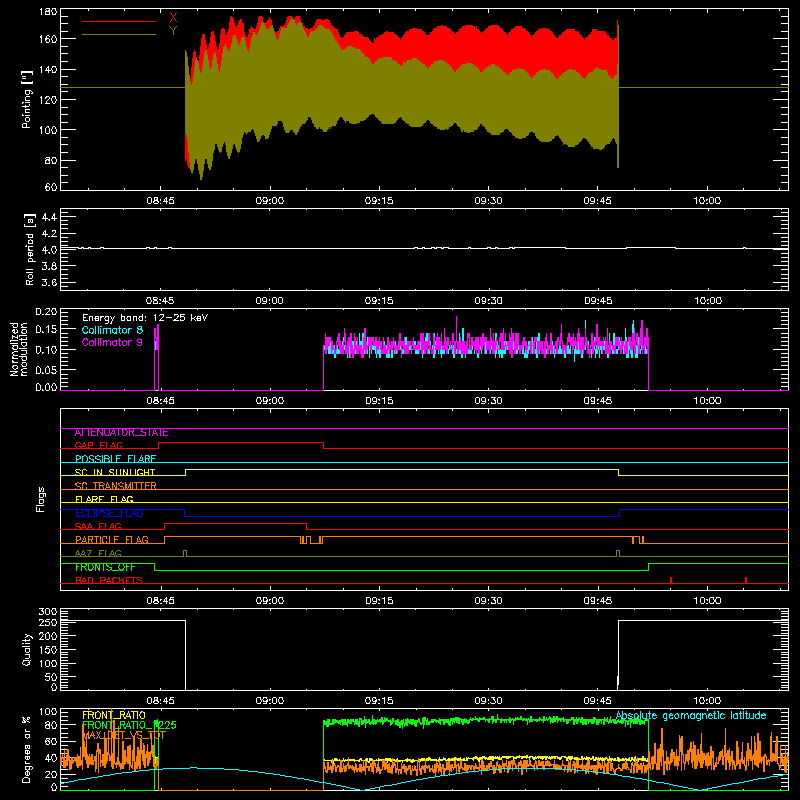Select 'Energy band: 12-25 keV' annotation
This screenshot has height=800, width=800.
pyautogui.click(x=145, y=318)
